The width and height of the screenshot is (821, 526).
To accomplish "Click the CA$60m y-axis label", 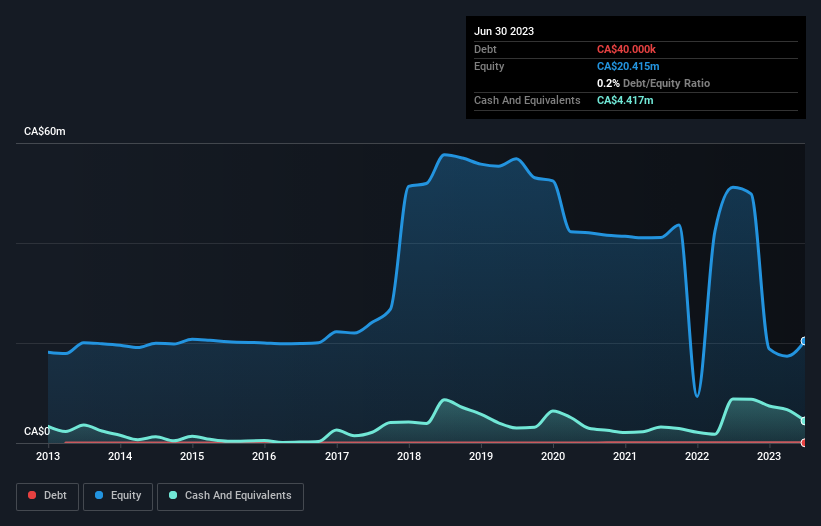I will [45, 131].
